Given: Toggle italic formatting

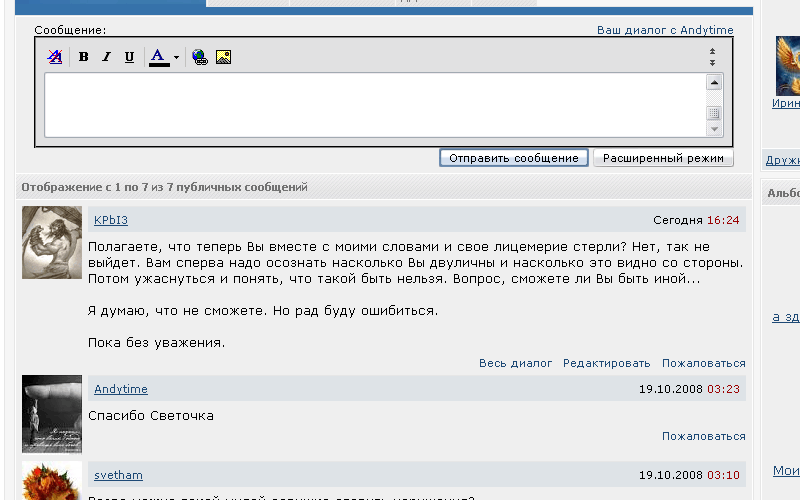Looking at the screenshot, I should (x=106, y=57).
